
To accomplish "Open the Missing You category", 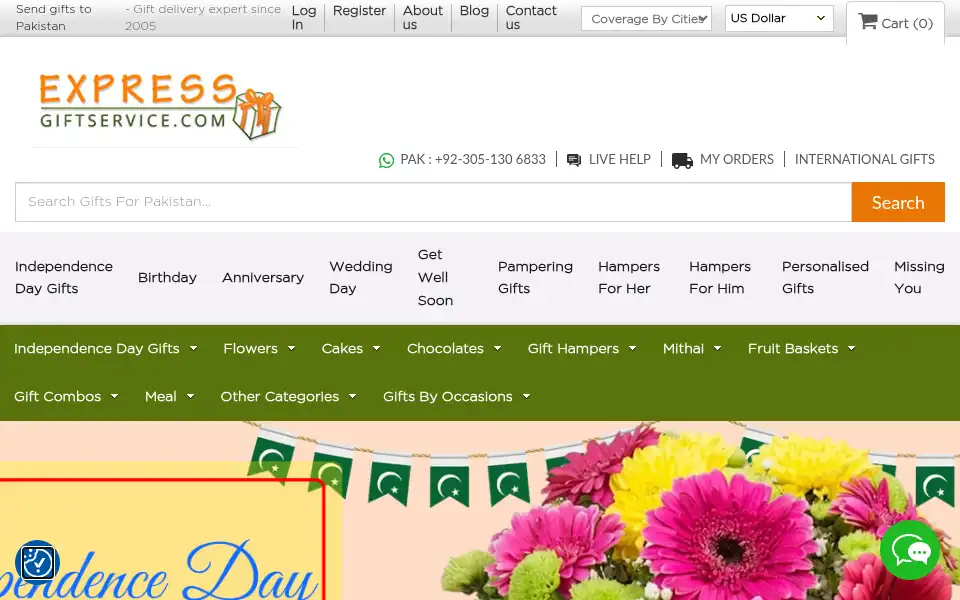I will 919,277.
